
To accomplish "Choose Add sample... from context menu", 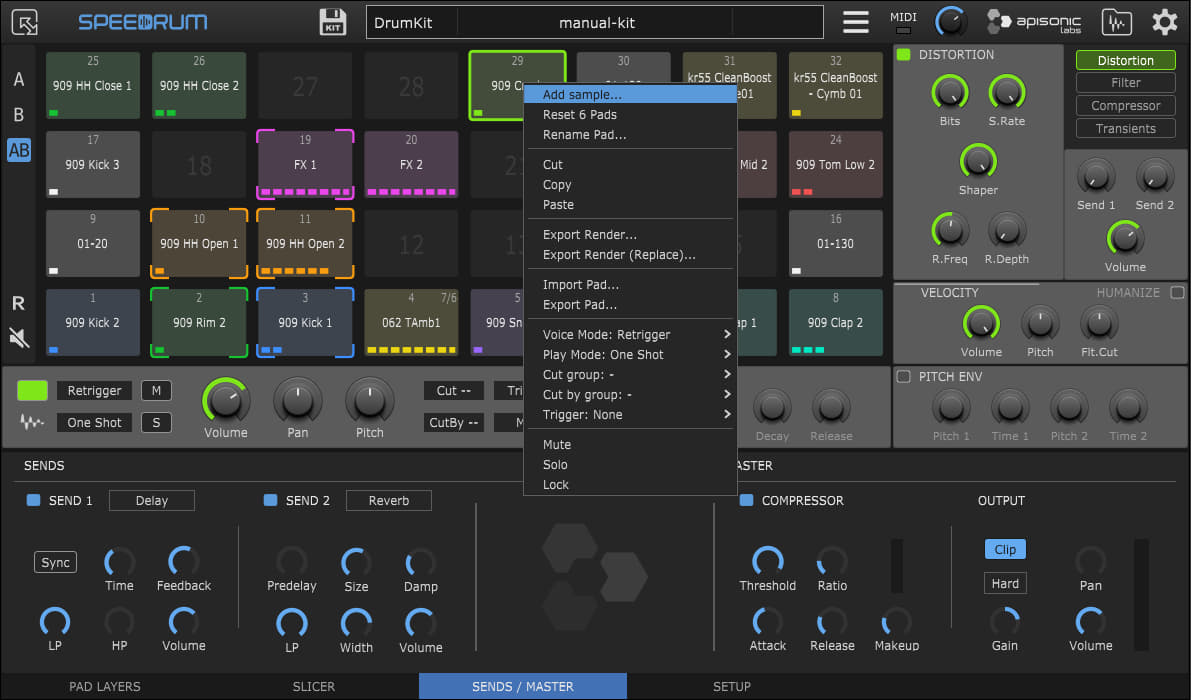I will pyautogui.click(x=582, y=95).
